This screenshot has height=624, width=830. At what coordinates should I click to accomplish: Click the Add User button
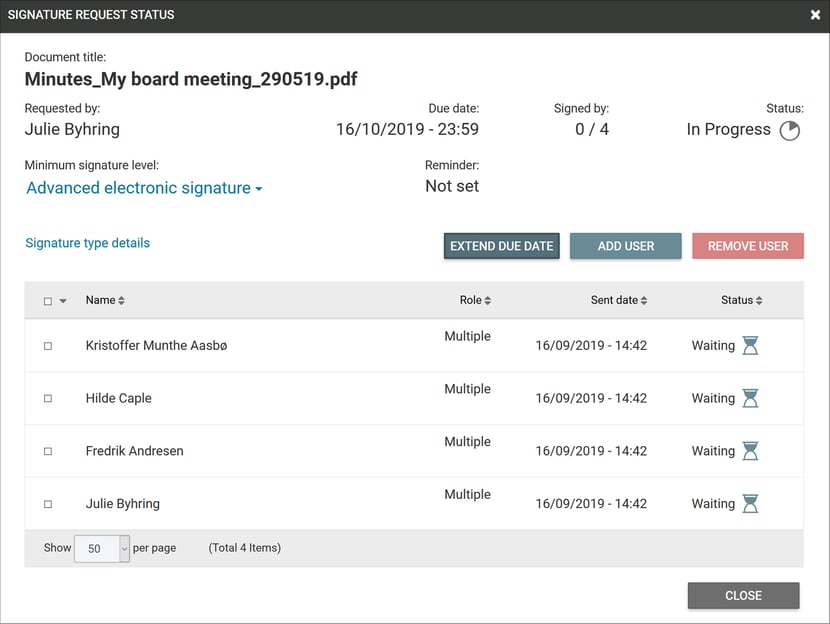(x=626, y=246)
